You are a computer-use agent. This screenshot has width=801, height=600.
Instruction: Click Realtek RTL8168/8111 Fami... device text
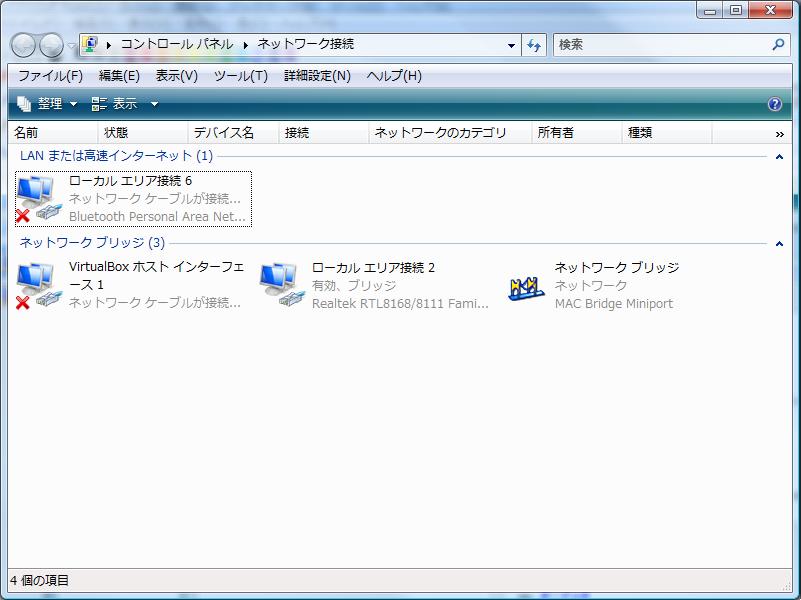pos(400,303)
